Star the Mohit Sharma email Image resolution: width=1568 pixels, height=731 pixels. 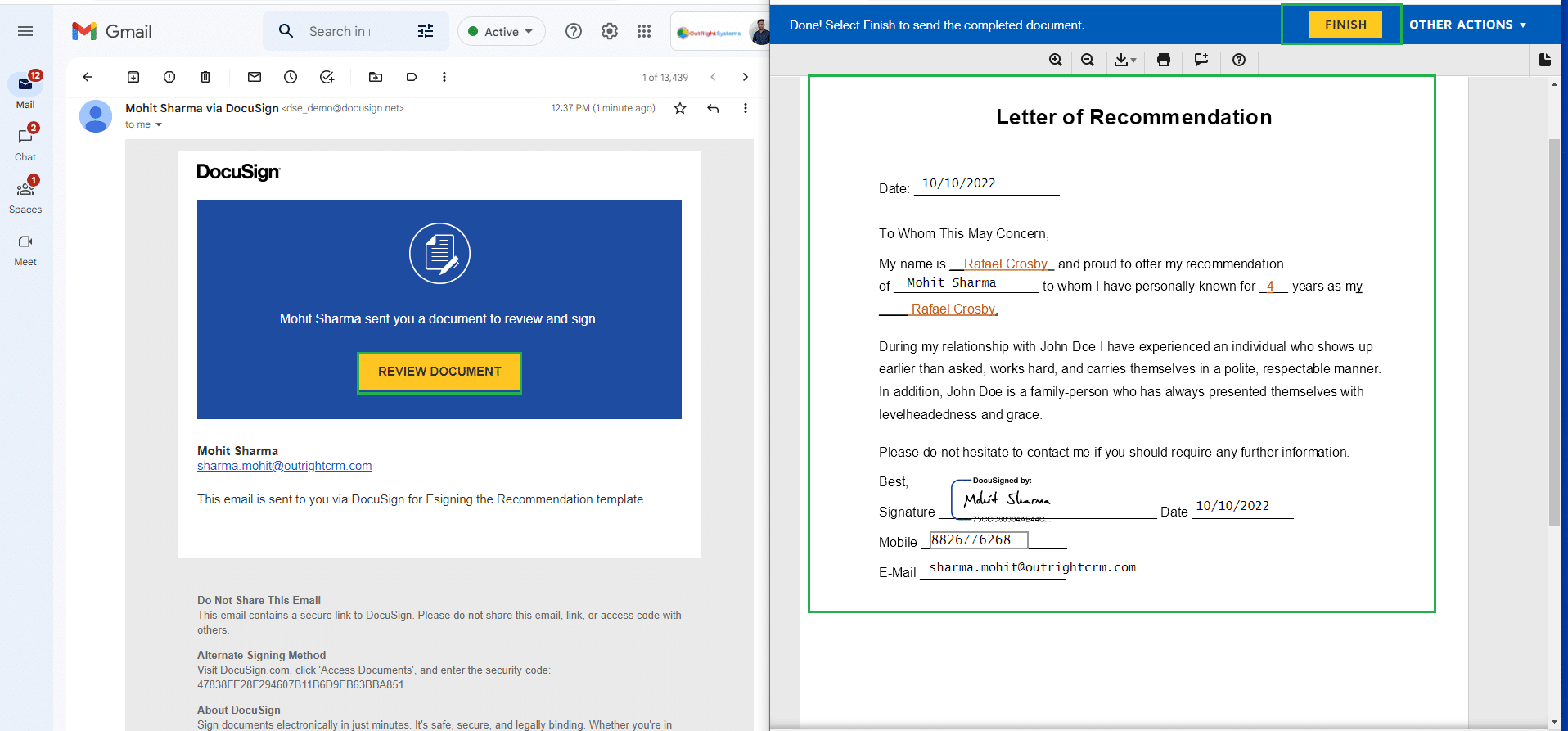coord(680,108)
